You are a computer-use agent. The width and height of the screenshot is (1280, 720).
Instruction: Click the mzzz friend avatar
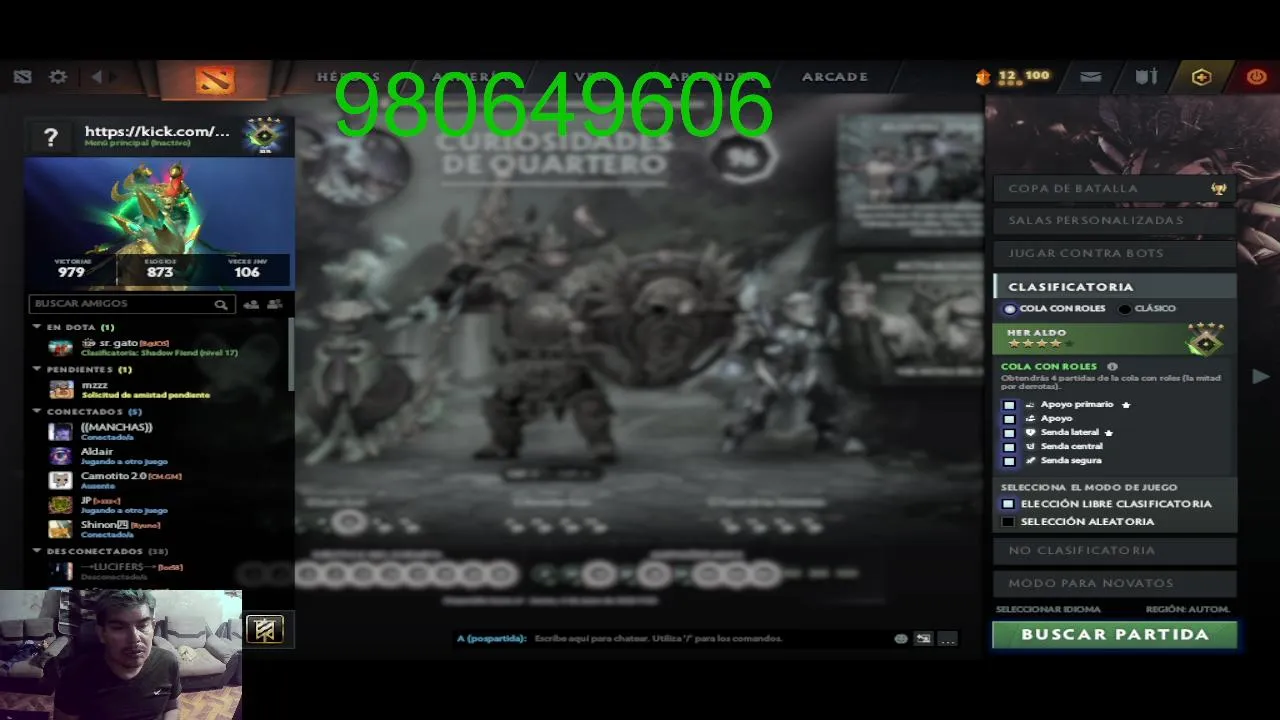pos(61,389)
